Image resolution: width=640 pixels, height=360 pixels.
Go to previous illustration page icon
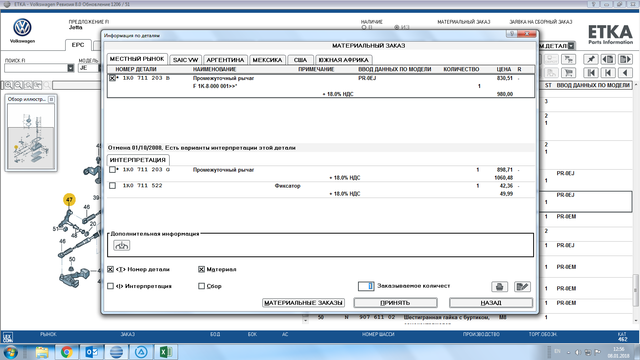coord(608,60)
